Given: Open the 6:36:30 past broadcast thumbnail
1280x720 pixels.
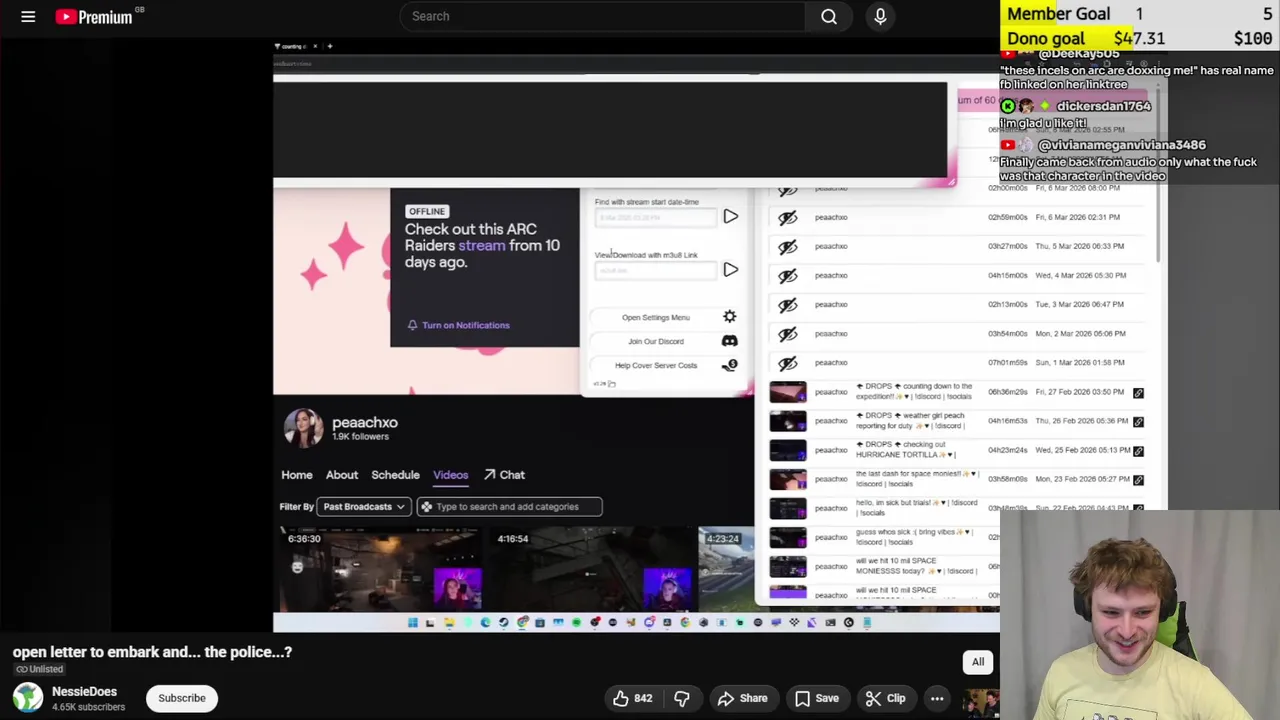Looking at the screenshot, I should (382, 569).
